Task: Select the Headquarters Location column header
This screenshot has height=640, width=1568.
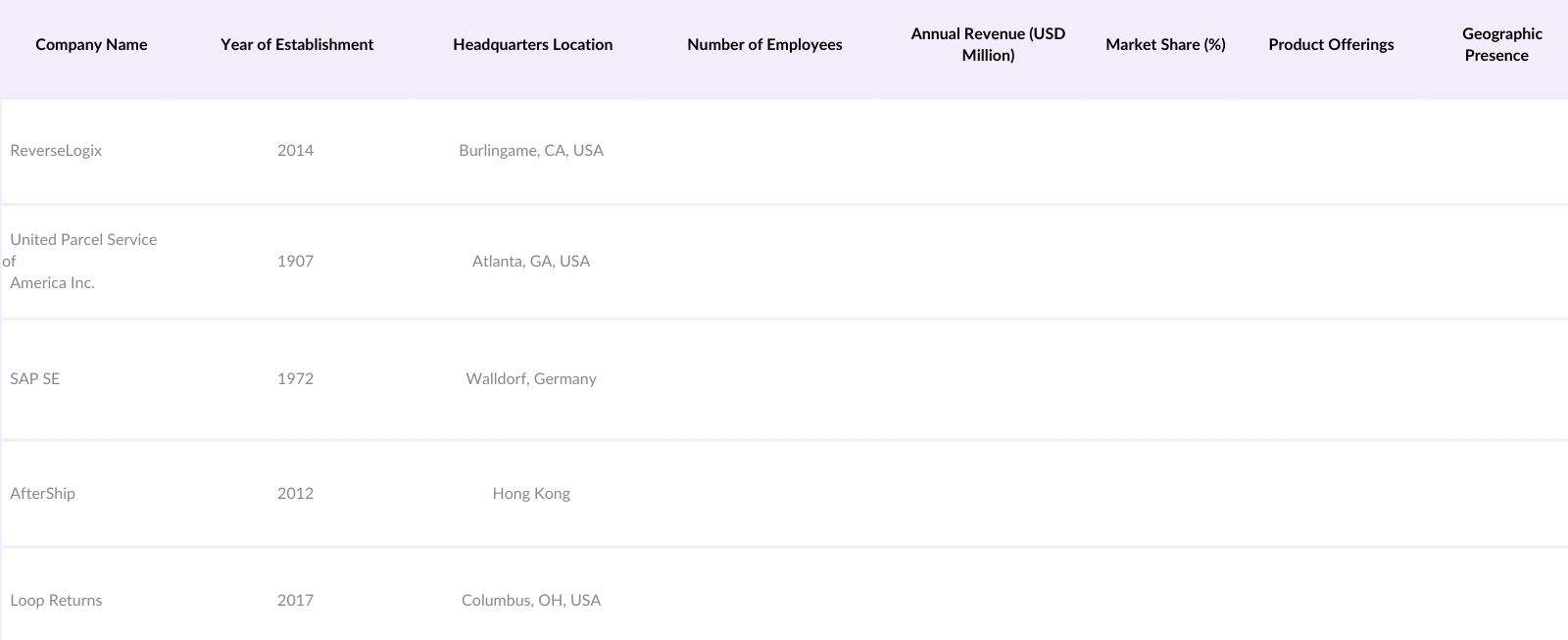Action: coord(532,44)
